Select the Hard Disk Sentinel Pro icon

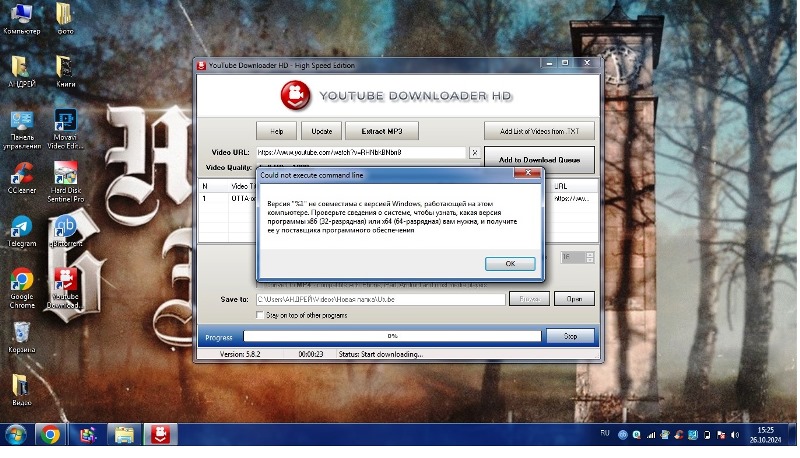coord(65,182)
